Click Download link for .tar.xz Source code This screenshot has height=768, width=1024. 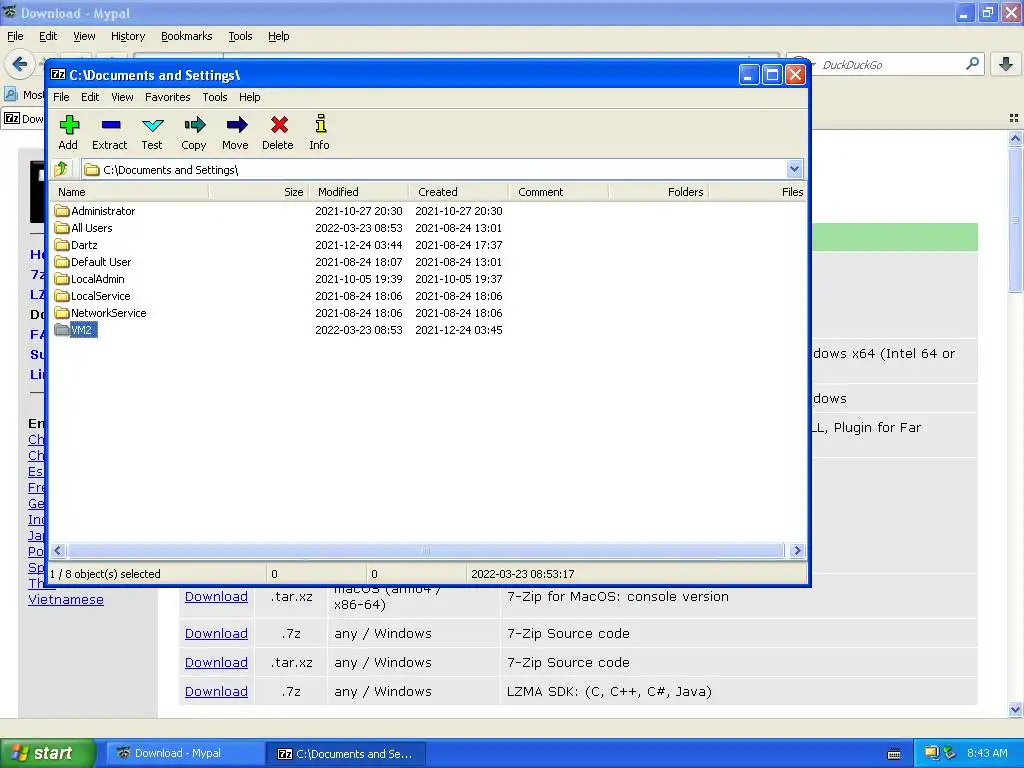216,662
